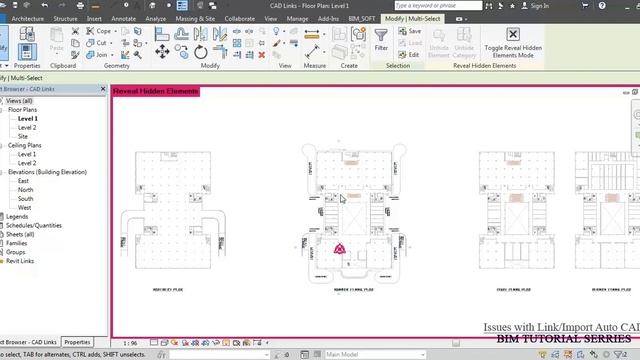
Task: Open the Architecture ribbon tab
Action: click(27, 19)
